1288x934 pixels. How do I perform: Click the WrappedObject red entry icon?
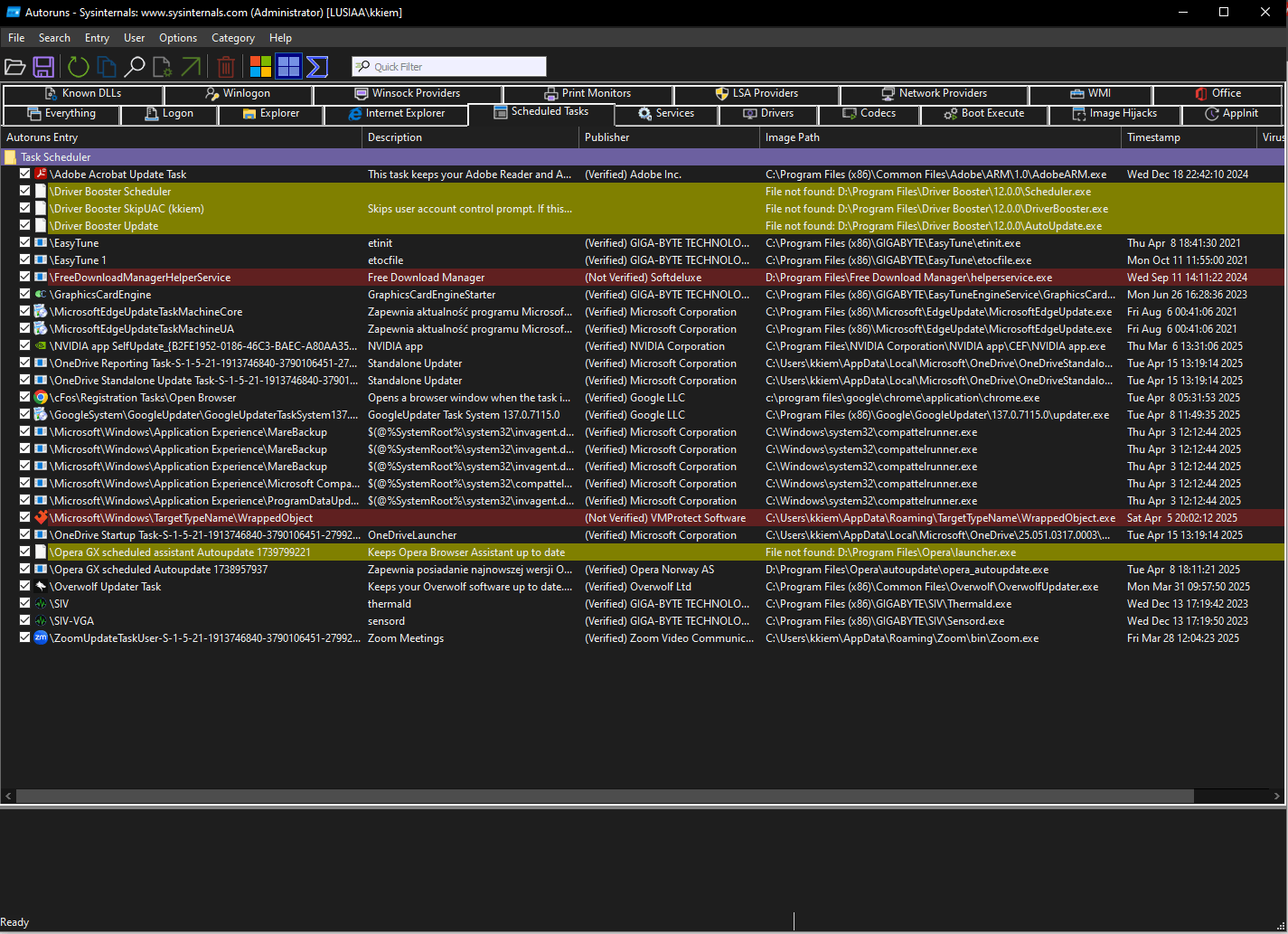click(41, 517)
